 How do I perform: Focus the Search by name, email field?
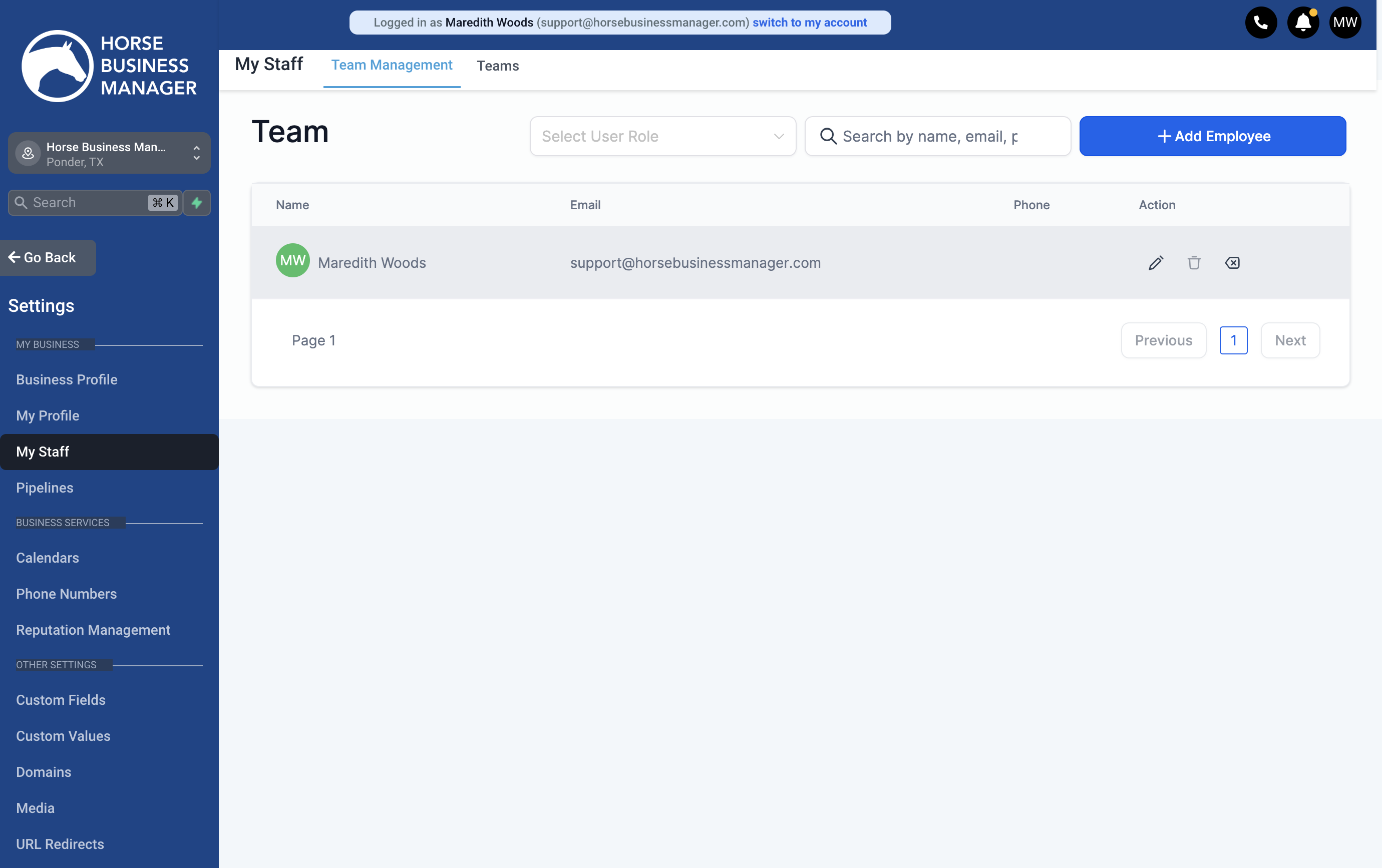tap(938, 136)
